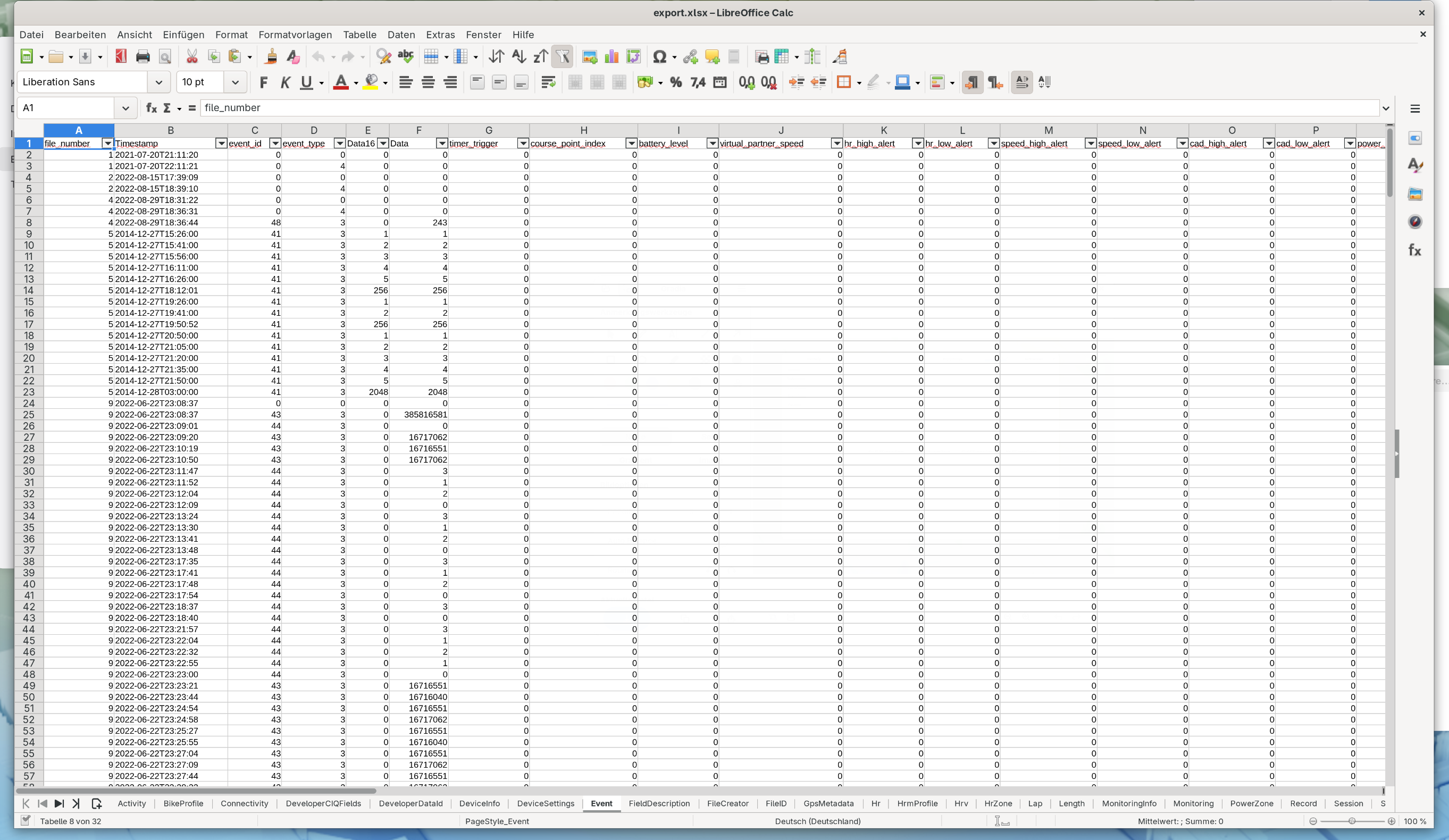Image resolution: width=1449 pixels, height=840 pixels.
Task: Click the Print icon in toolbar
Action: coord(143,56)
